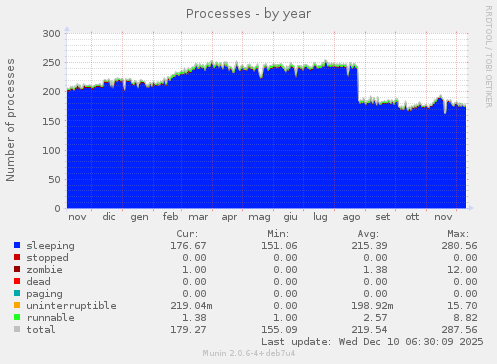Click the red stopped legend swatch
The image size is (497, 364).
coord(17,257)
